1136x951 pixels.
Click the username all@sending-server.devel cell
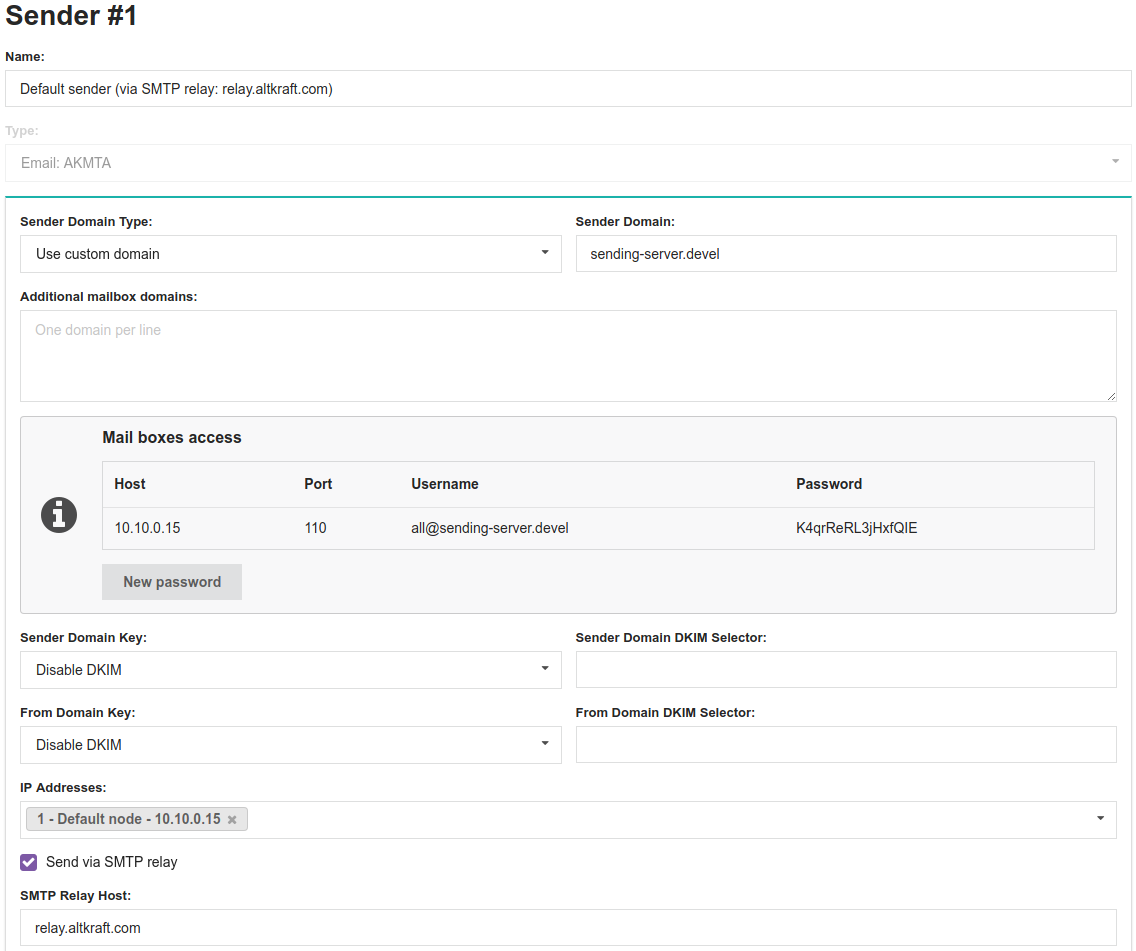coord(490,528)
